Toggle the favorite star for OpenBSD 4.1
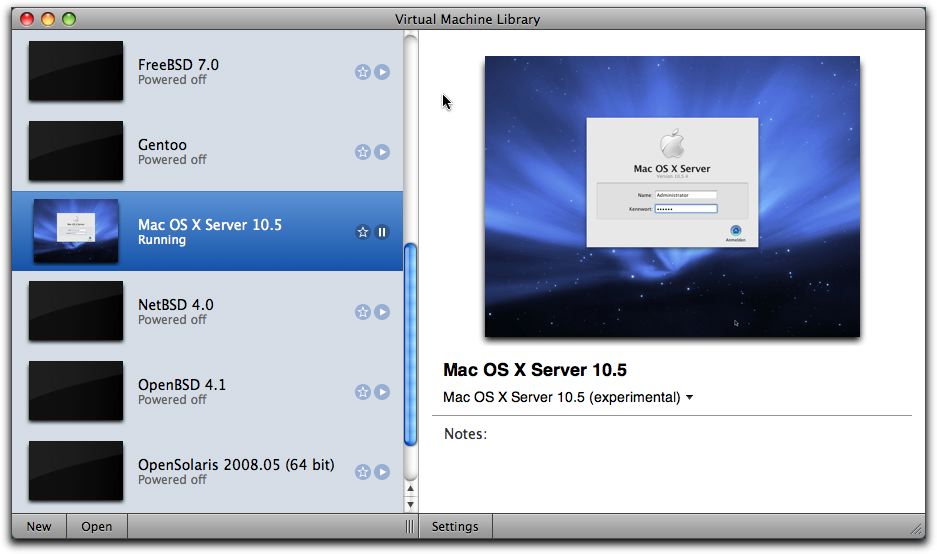937x554 pixels. point(363,392)
